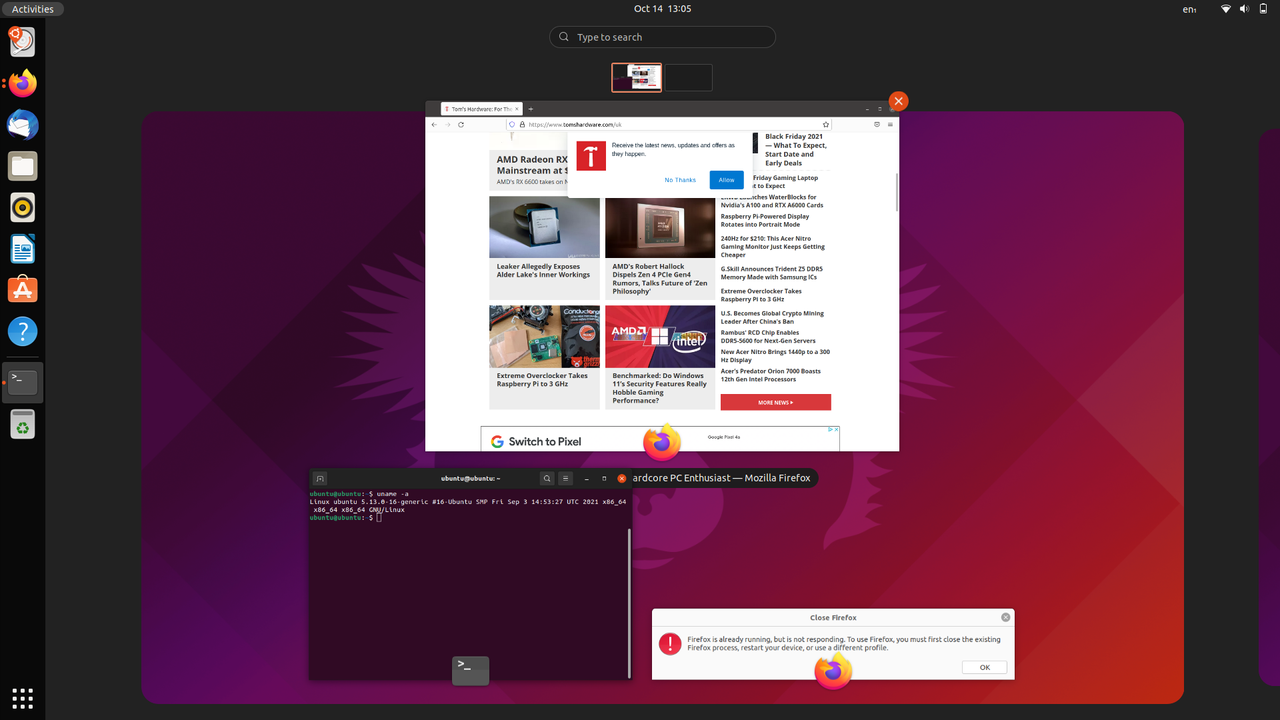Click No Thanks on notification prompt
1280x720 pixels.
[680, 180]
